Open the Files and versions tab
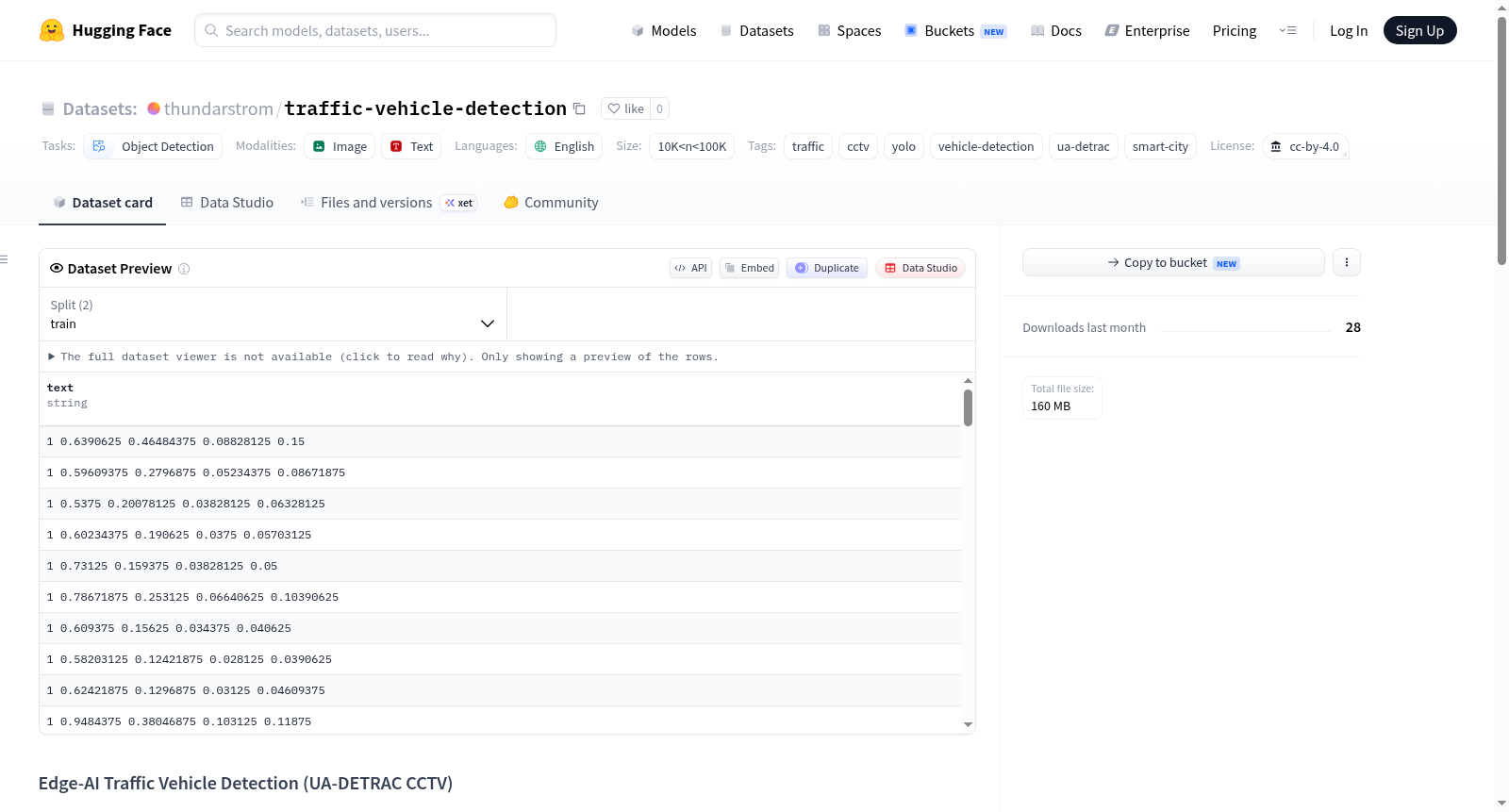1509x812 pixels. click(x=389, y=203)
